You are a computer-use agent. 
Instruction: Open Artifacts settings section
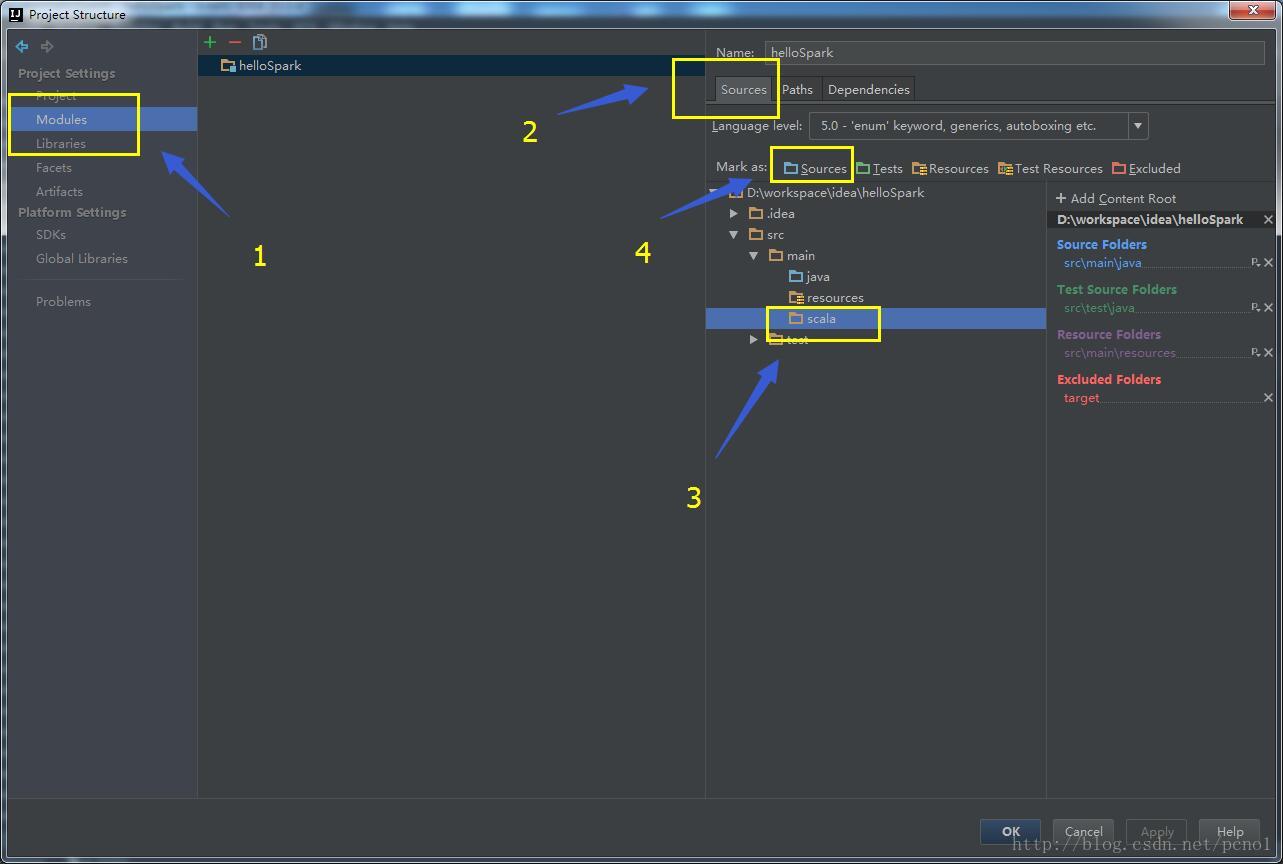coord(59,191)
